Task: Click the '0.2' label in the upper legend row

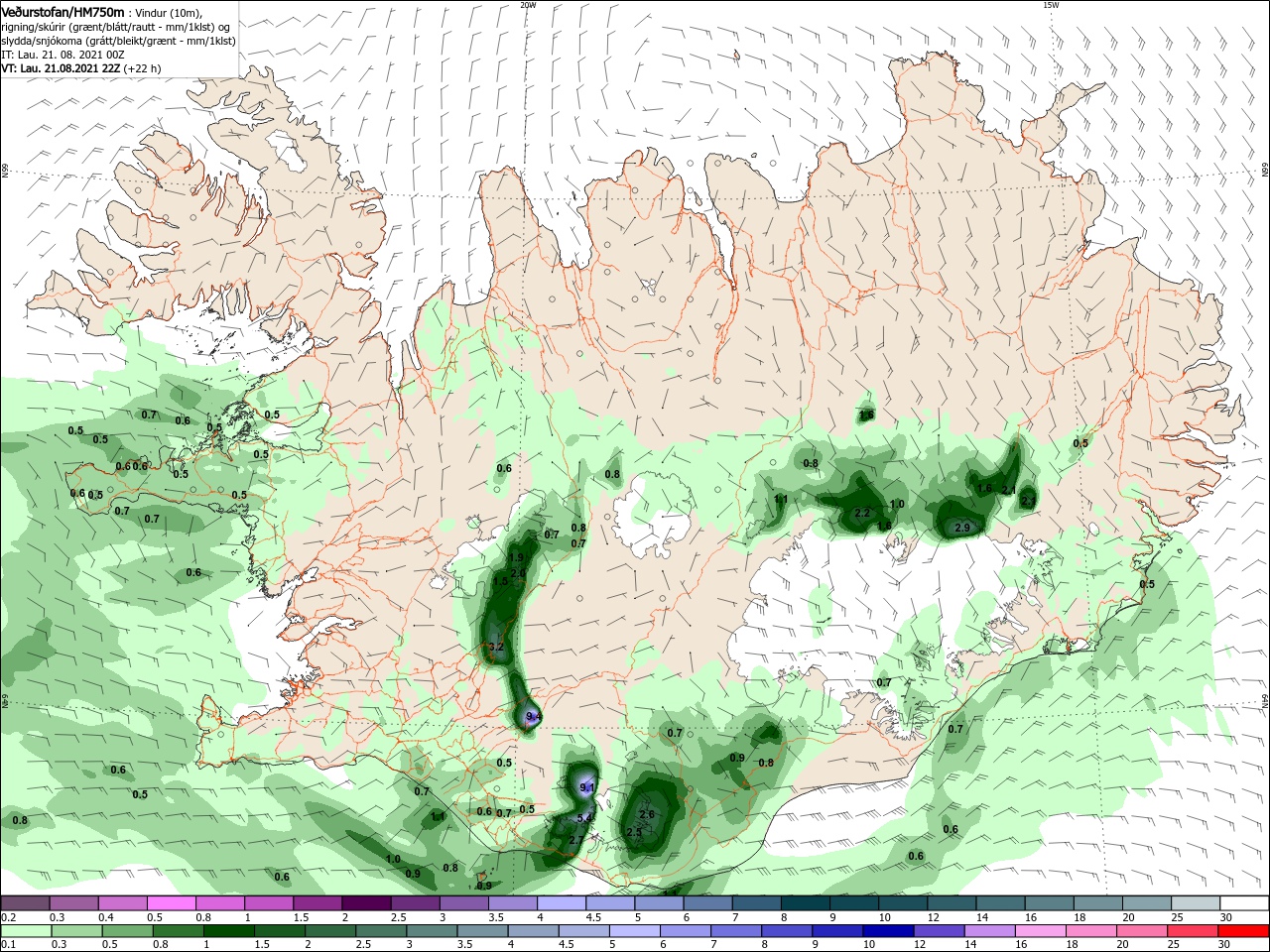Action: click(8, 917)
